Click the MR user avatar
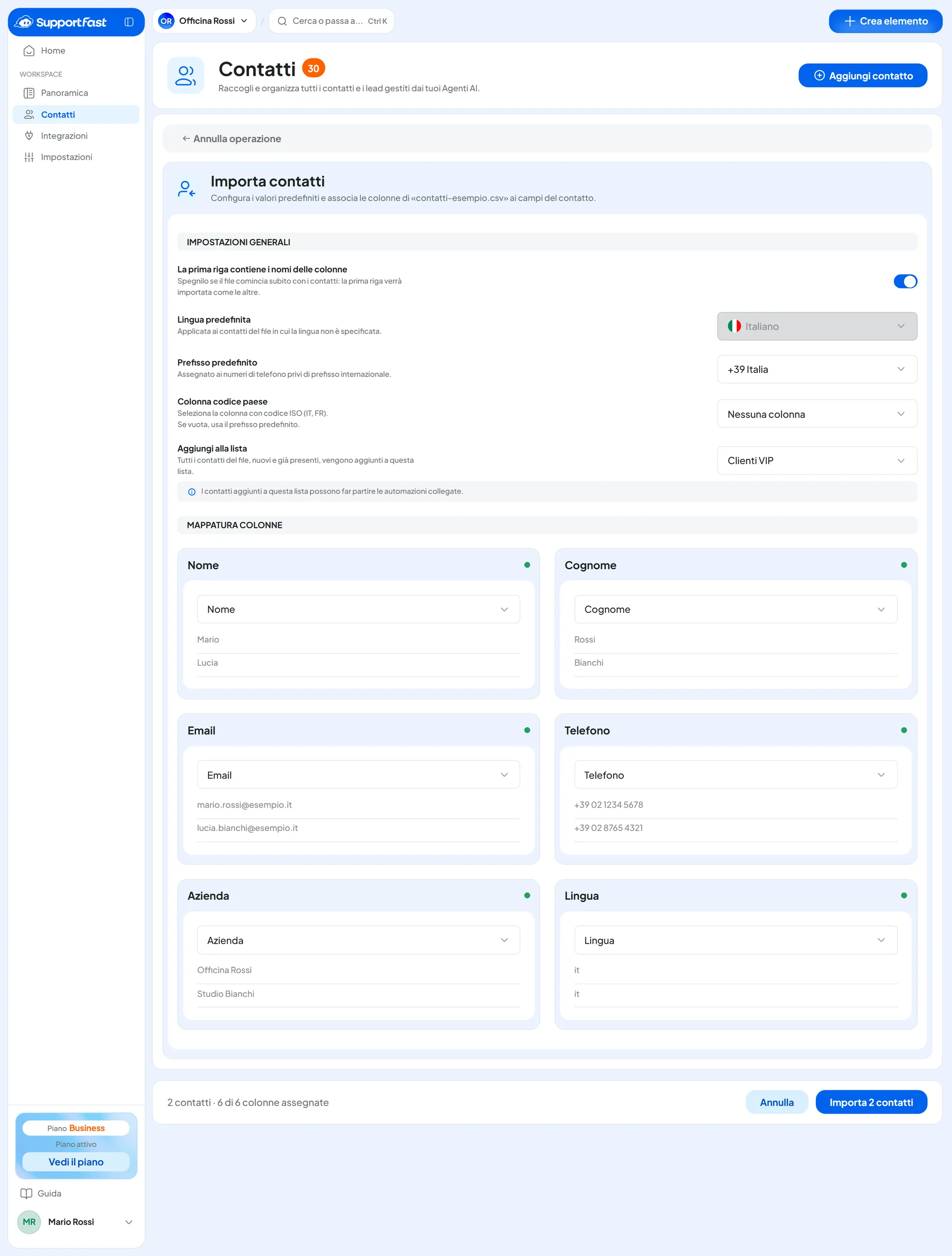Image resolution: width=952 pixels, height=1256 pixels. click(x=29, y=1222)
